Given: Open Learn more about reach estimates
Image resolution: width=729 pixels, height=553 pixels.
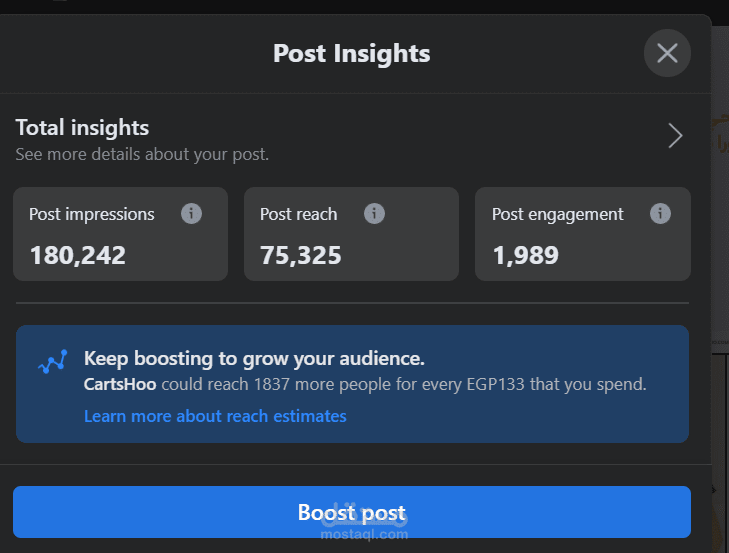Looking at the screenshot, I should point(215,416).
